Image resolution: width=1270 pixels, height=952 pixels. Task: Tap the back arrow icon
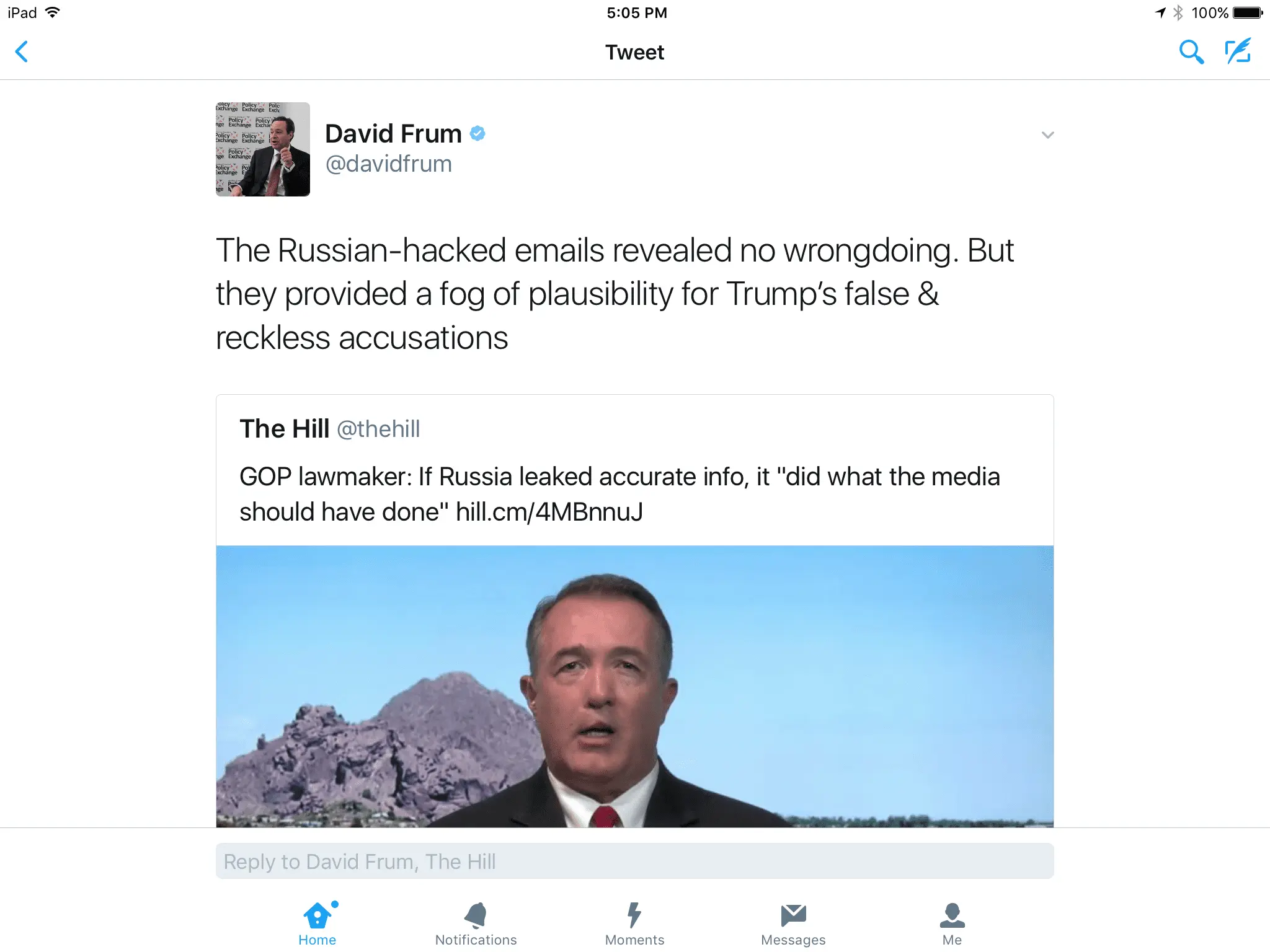[x=22, y=52]
